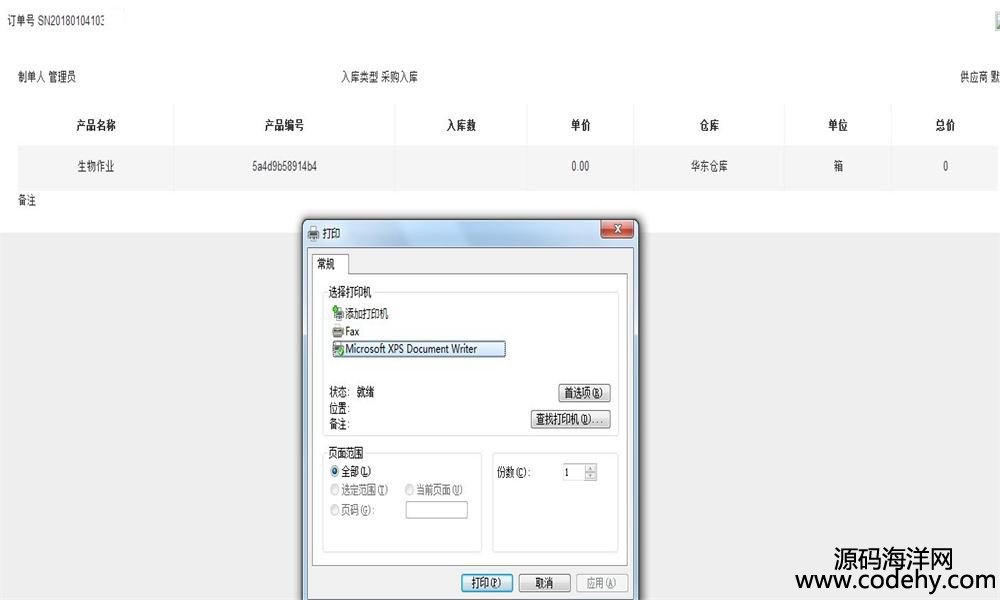Increase number of copies with up arrow
Viewport: 1000px width, 600px height.
(x=591, y=469)
